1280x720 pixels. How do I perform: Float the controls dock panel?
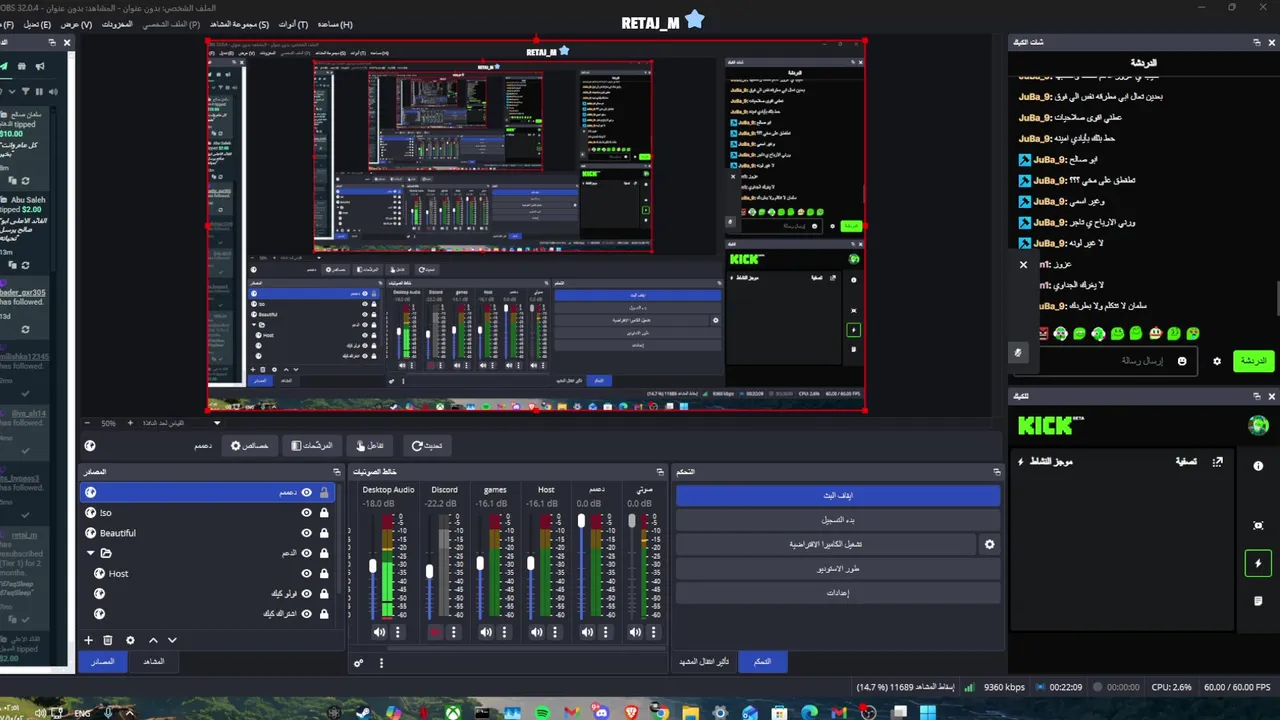[x=996, y=471]
